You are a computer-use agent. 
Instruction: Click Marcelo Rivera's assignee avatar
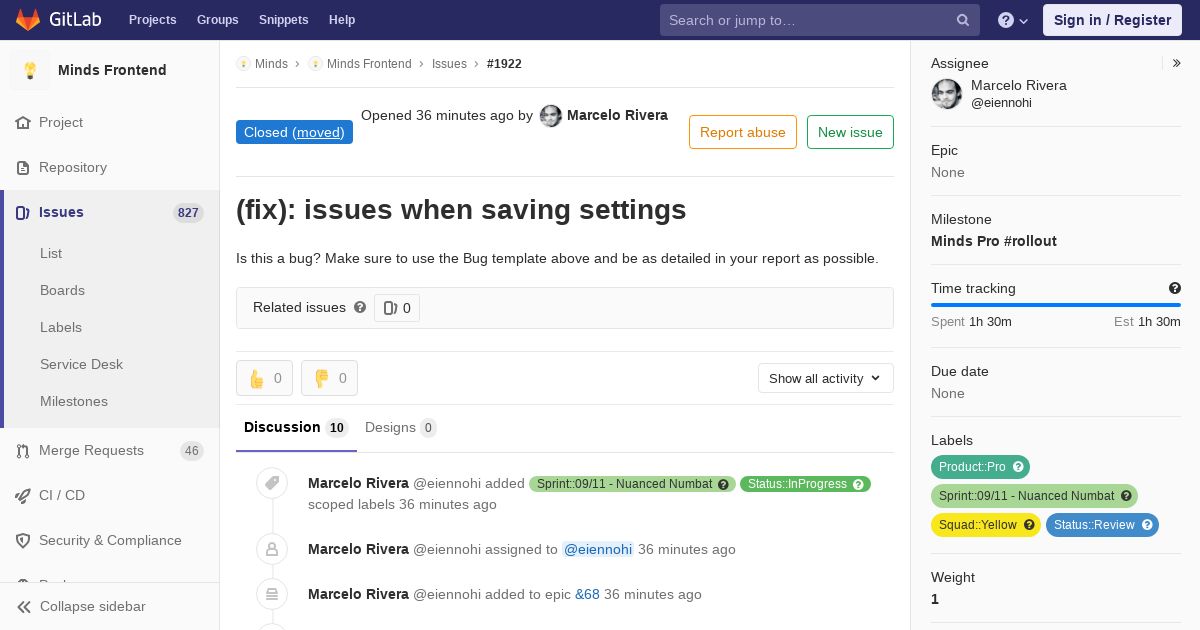click(947, 94)
